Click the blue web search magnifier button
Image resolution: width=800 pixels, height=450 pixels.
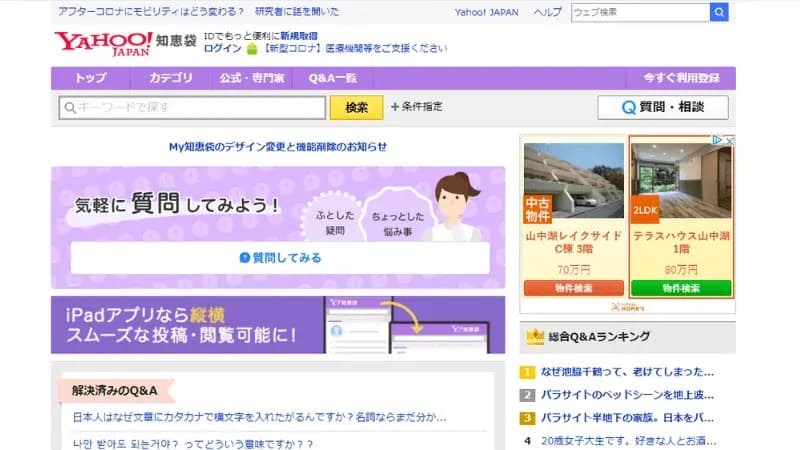(x=718, y=12)
